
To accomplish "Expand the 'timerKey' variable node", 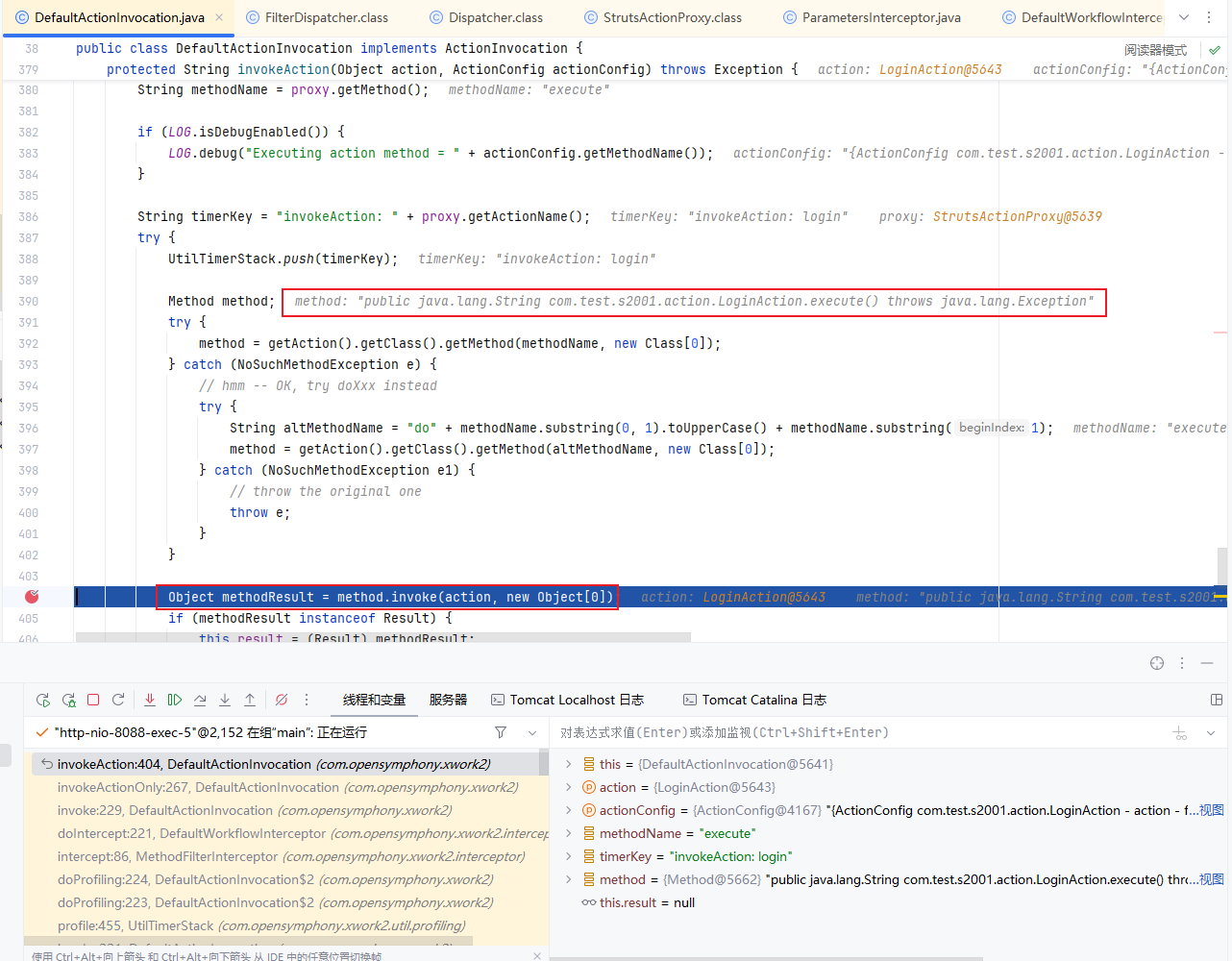I will 568,856.
